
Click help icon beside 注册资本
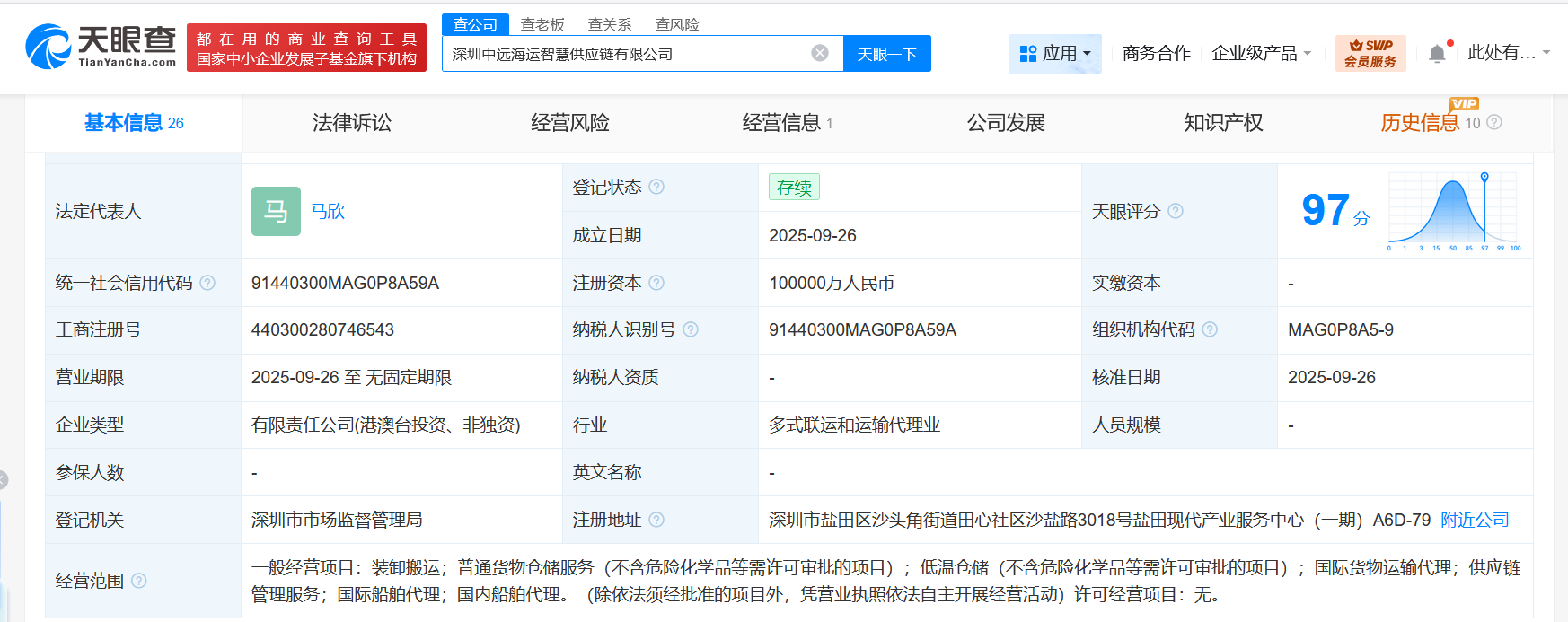click(656, 283)
